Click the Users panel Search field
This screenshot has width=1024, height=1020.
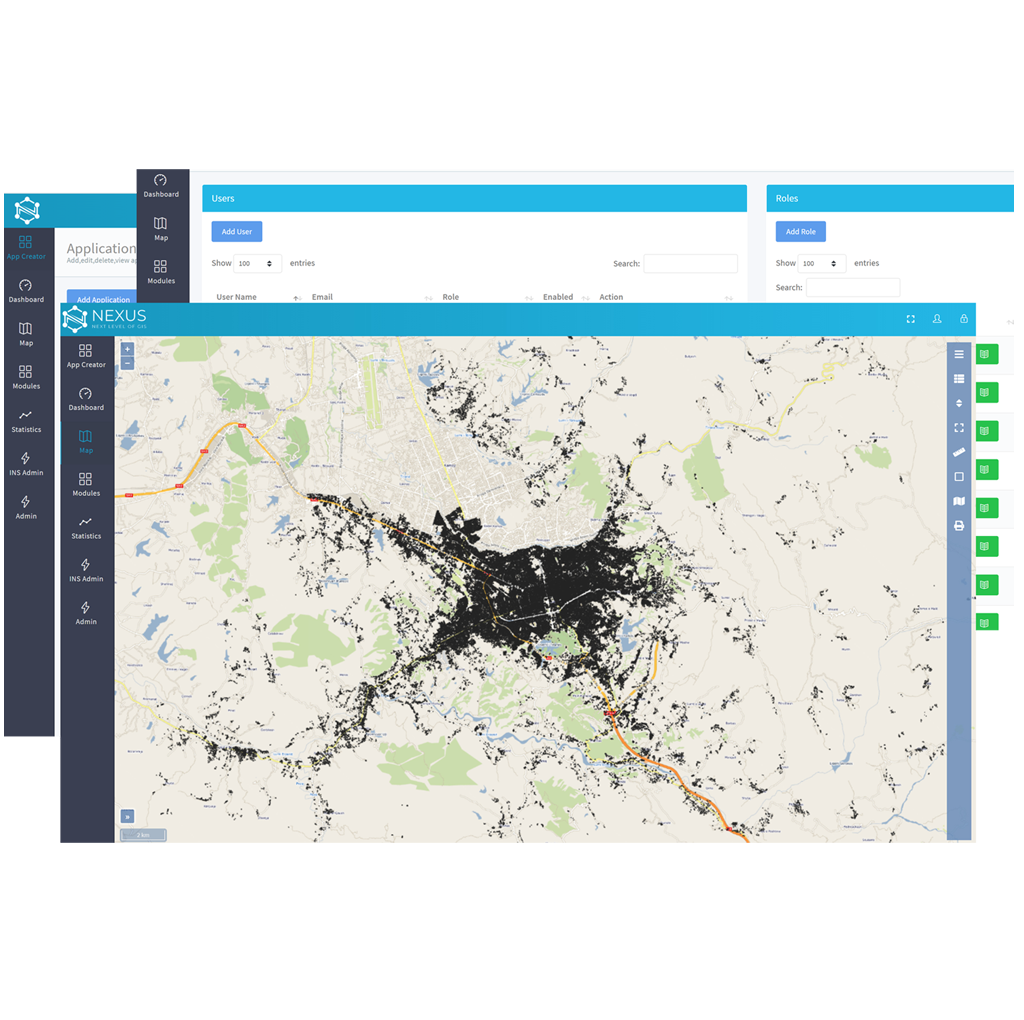pos(690,264)
